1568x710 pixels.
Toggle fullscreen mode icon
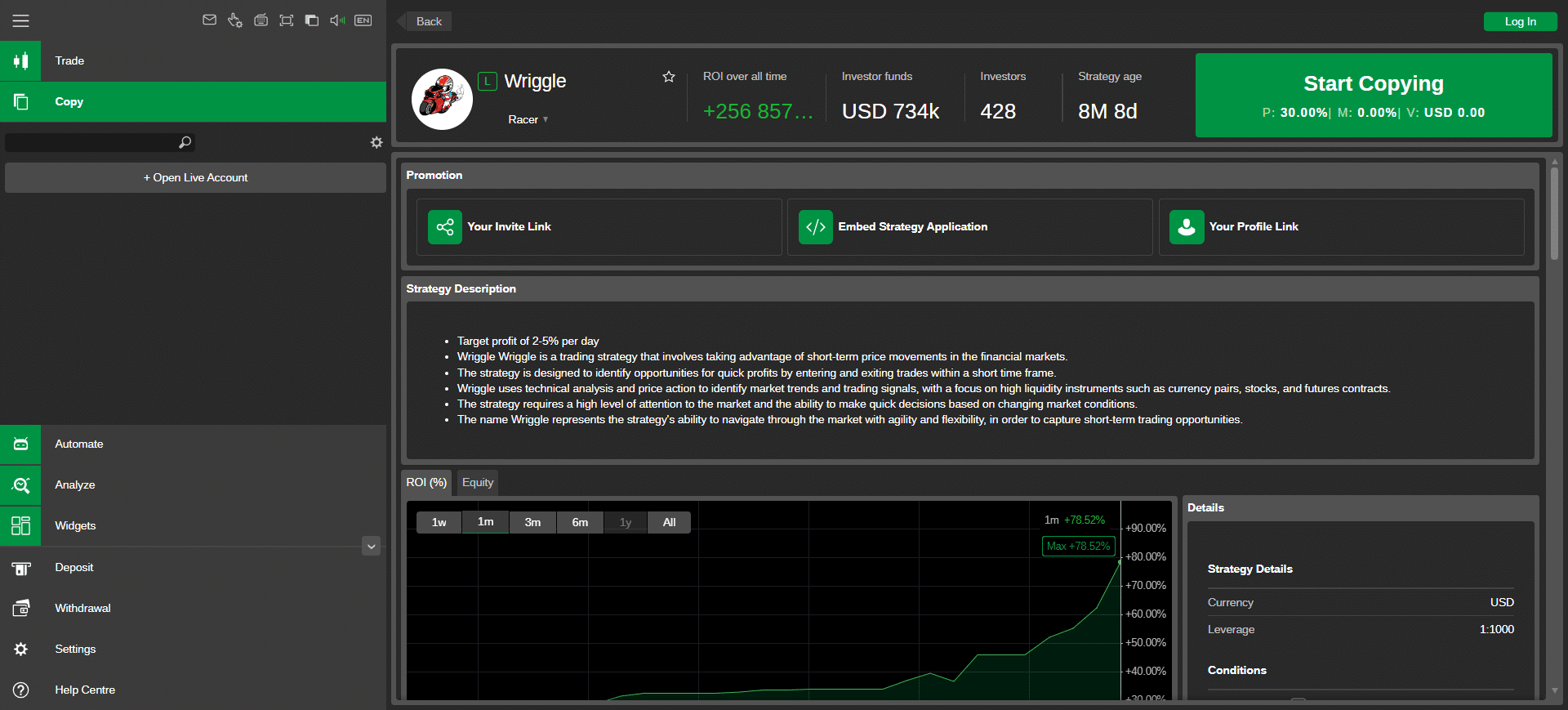click(x=287, y=20)
